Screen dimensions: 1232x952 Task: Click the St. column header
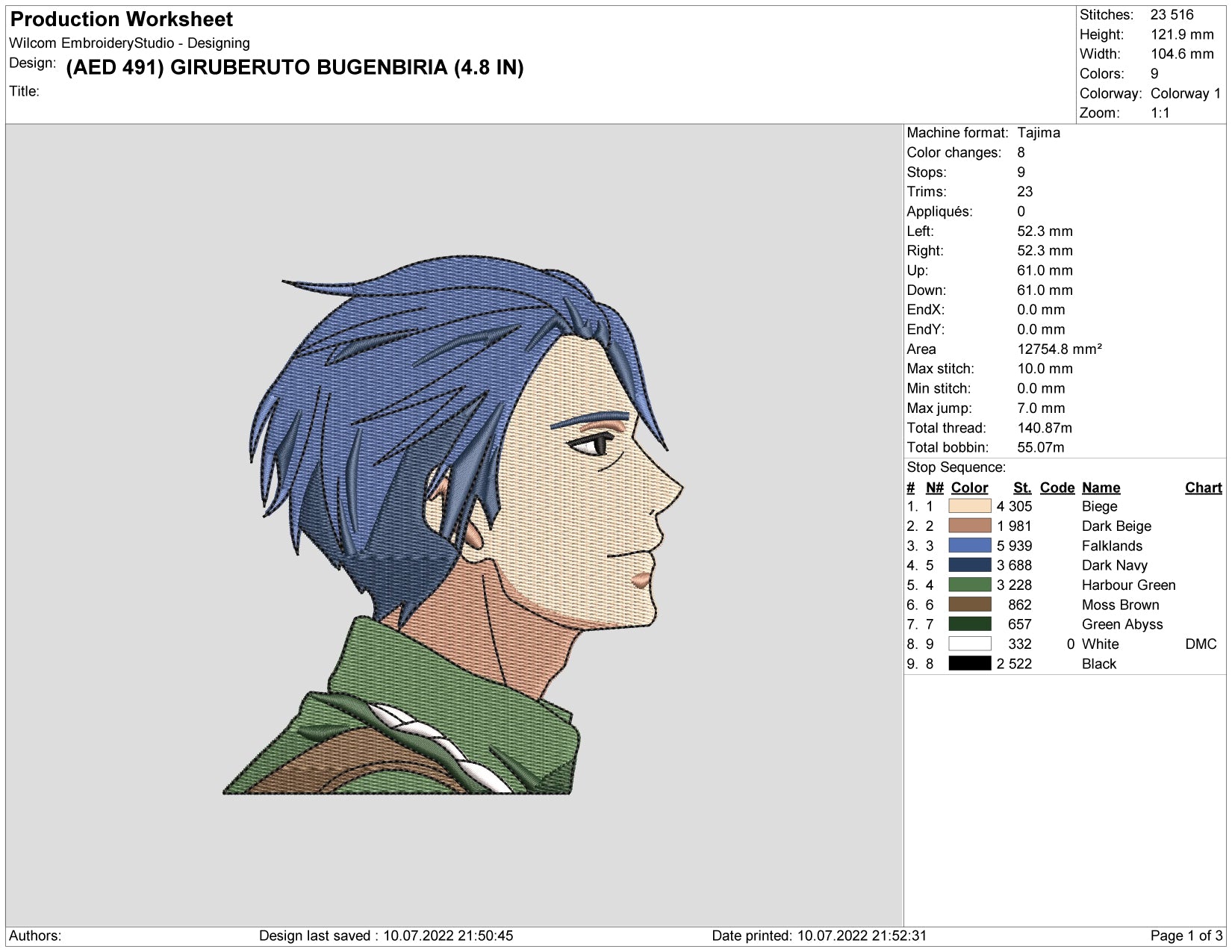pos(1022,488)
